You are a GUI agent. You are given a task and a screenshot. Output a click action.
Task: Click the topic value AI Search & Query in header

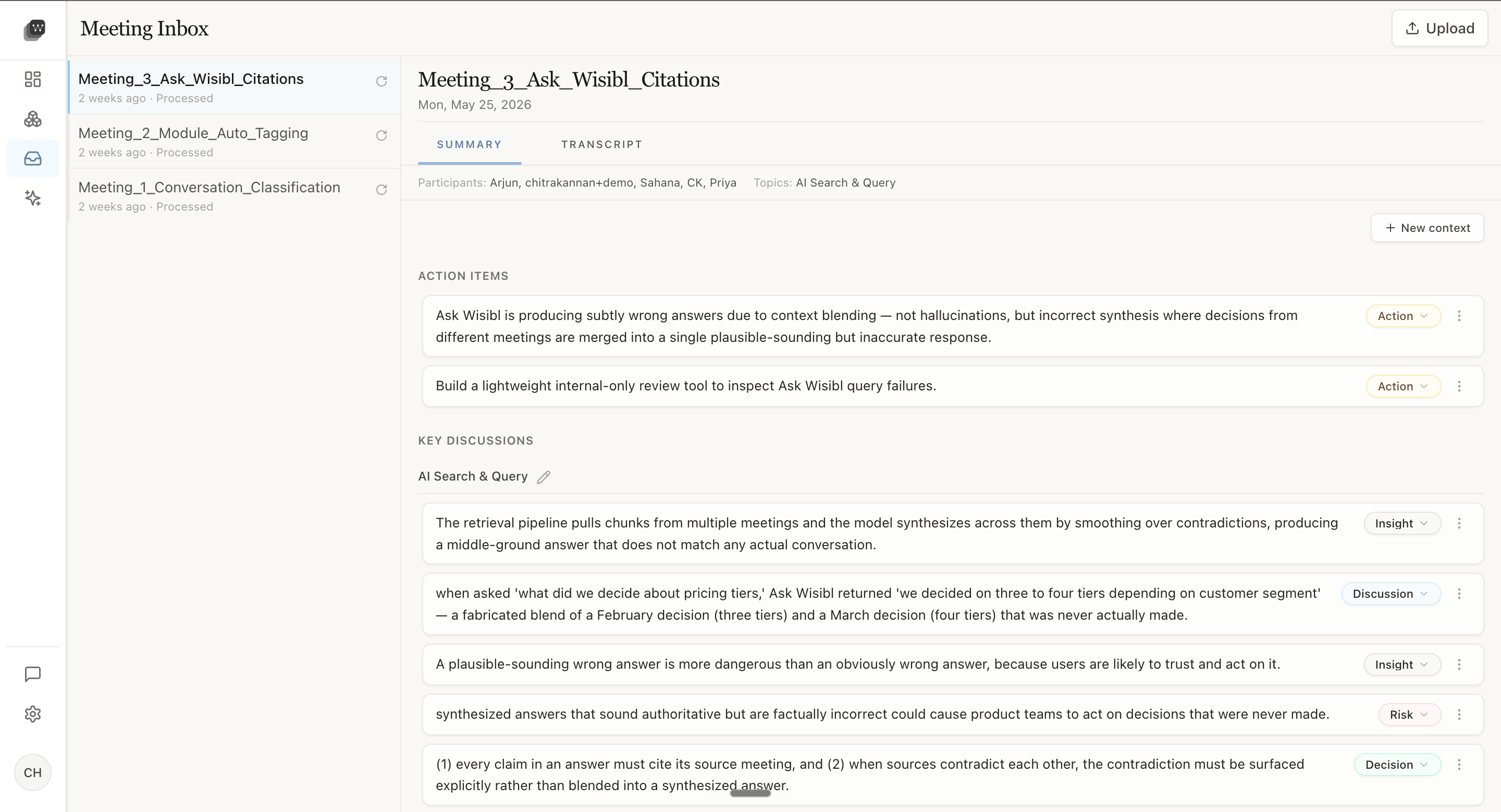pyautogui.click(x=845, y=183)
